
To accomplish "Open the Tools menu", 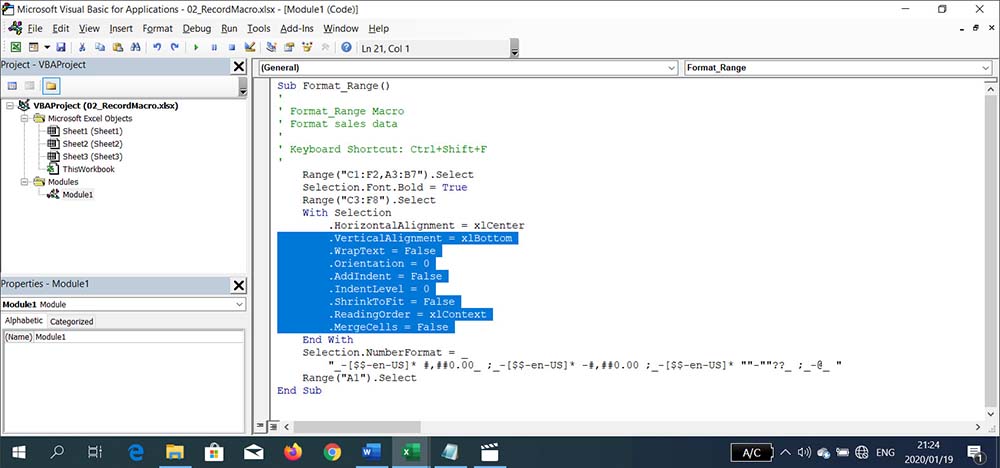I will [258, 29].
